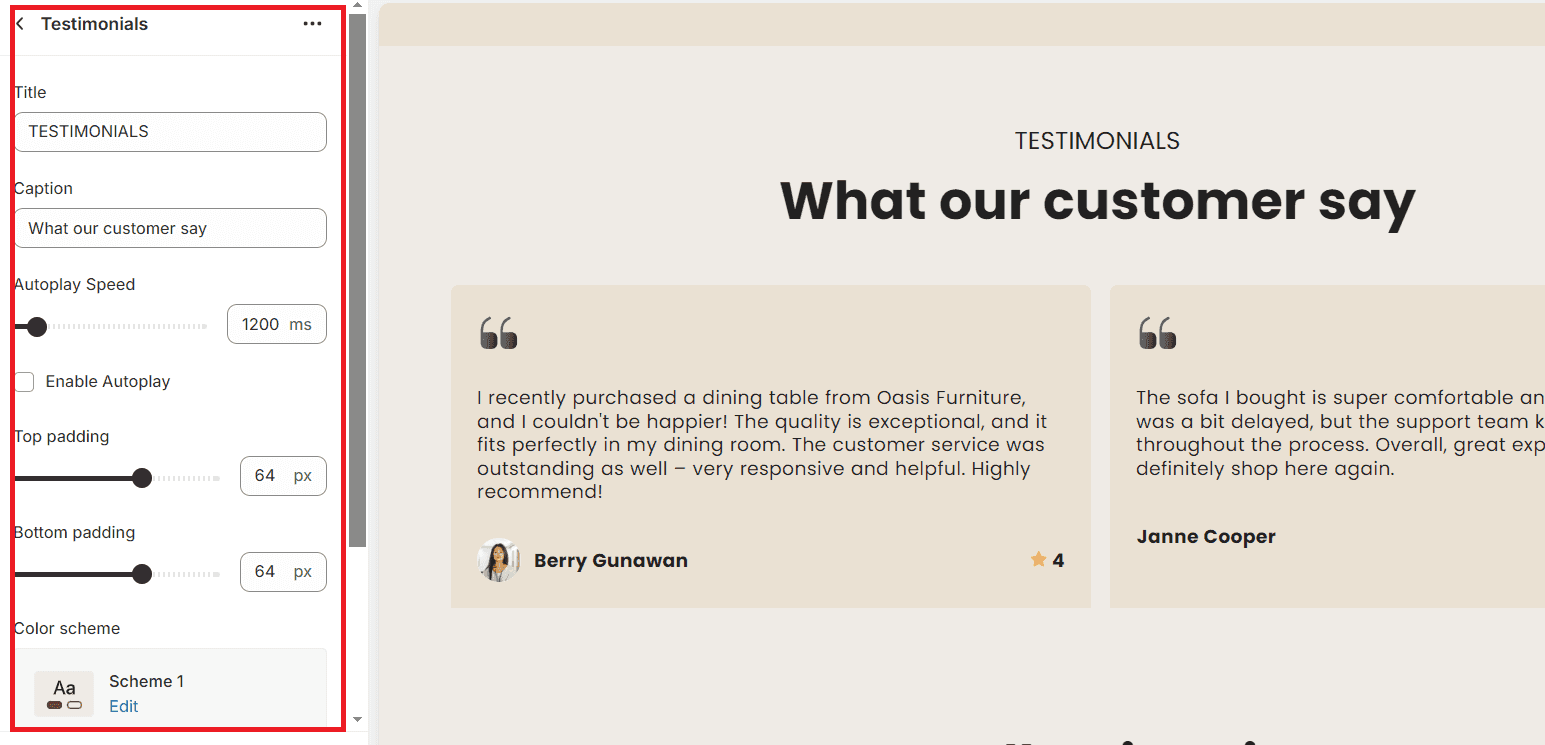The width and height of the screenshot is (1545, 745).
Task: Click the Edit link under Scheme 1
Action: [124, 706]
